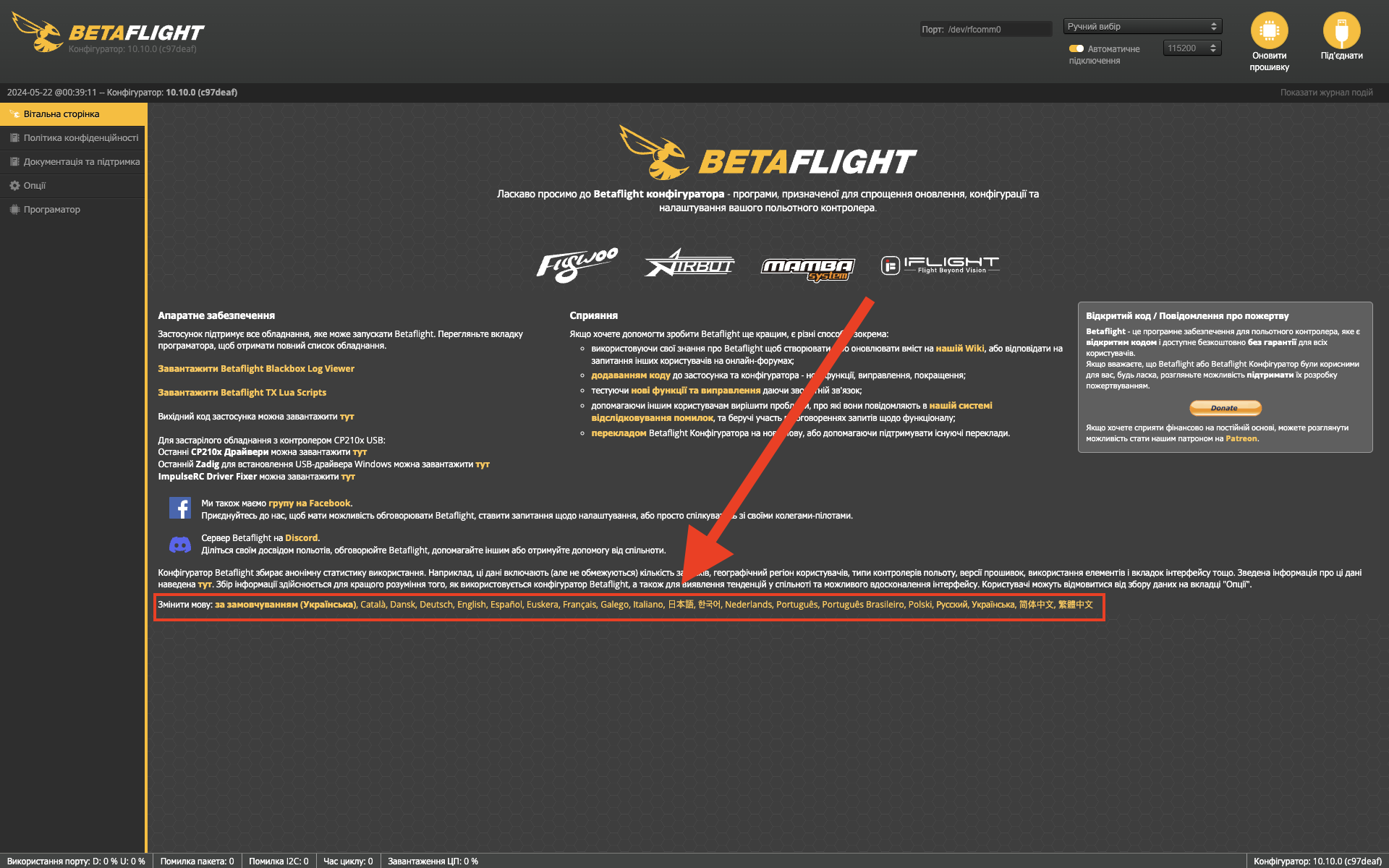This screenshot has height=868, width=1389.
Task: Click the Mamba System sponsor logo
Action: 807,268
